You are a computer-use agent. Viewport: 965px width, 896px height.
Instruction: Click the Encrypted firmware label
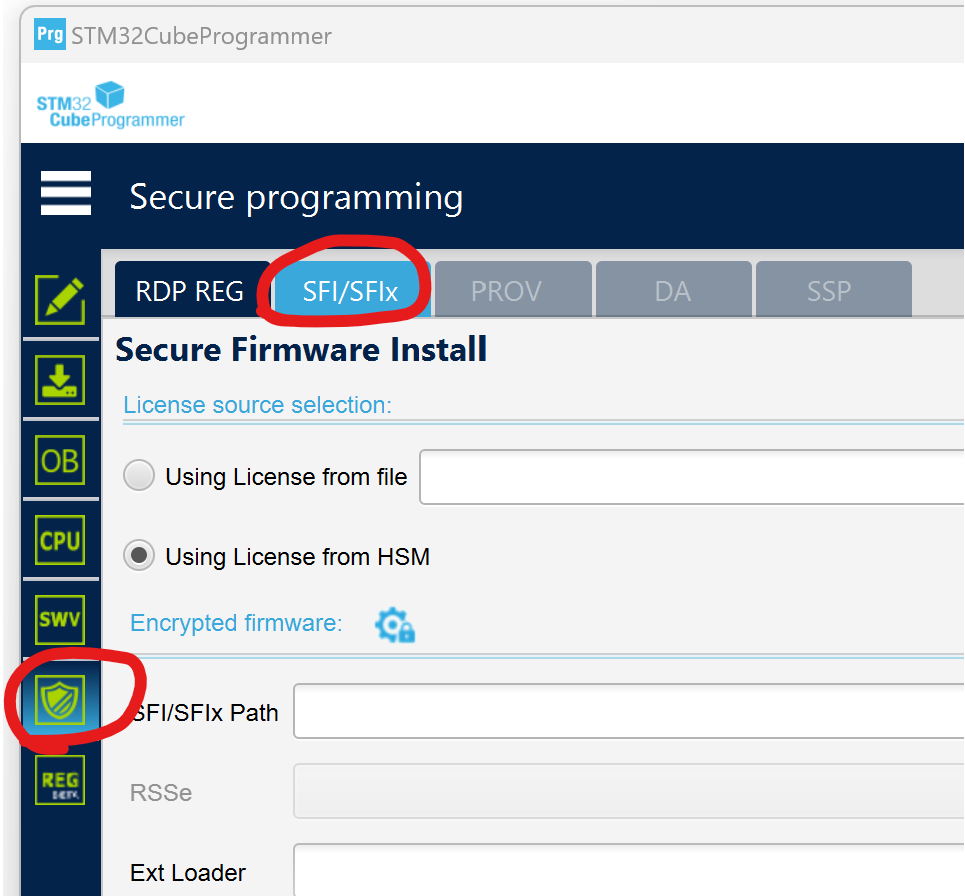click(x=236, y=623)
